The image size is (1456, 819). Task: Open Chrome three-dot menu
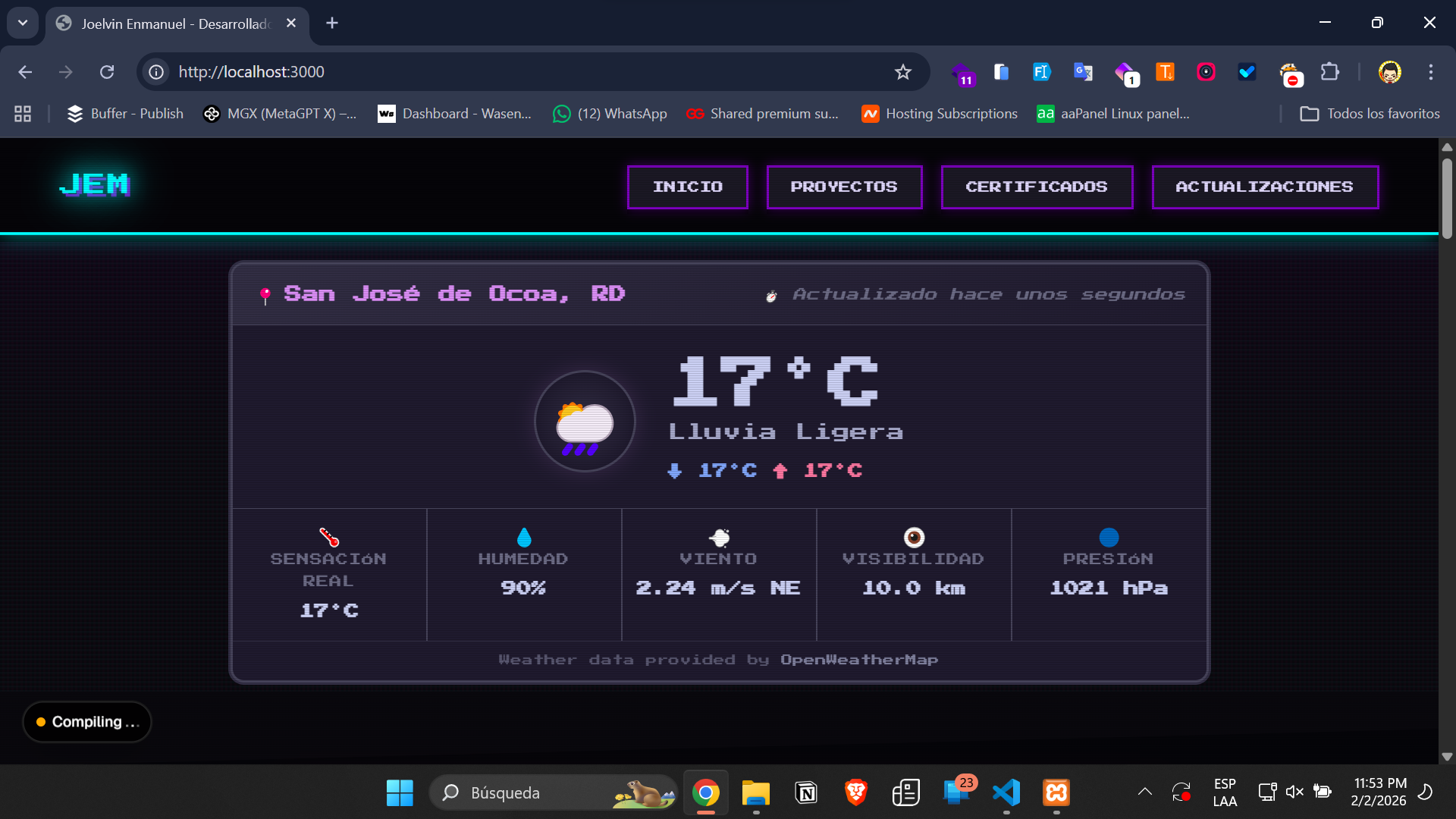click(x=1431, y=72)
